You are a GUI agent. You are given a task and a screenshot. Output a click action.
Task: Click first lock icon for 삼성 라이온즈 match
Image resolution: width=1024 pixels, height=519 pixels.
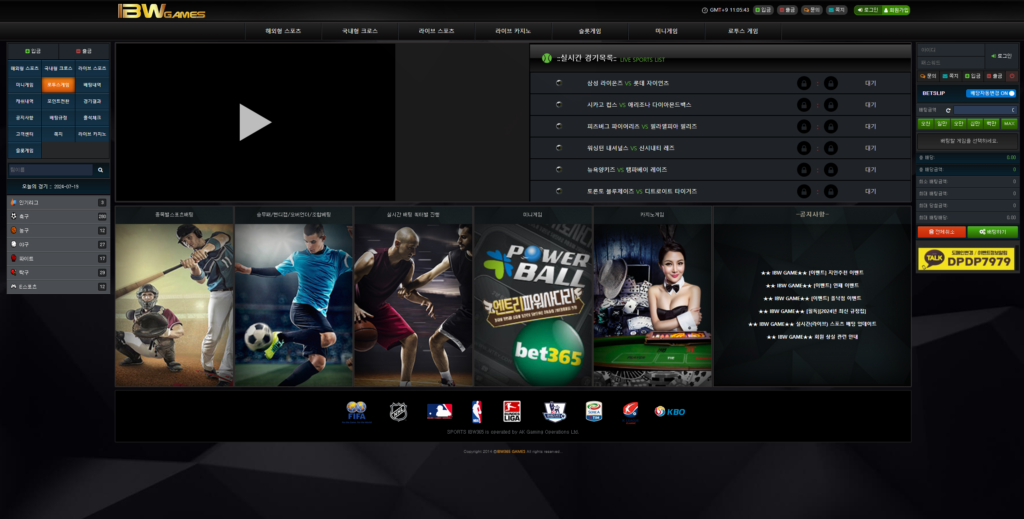[804, 83]
